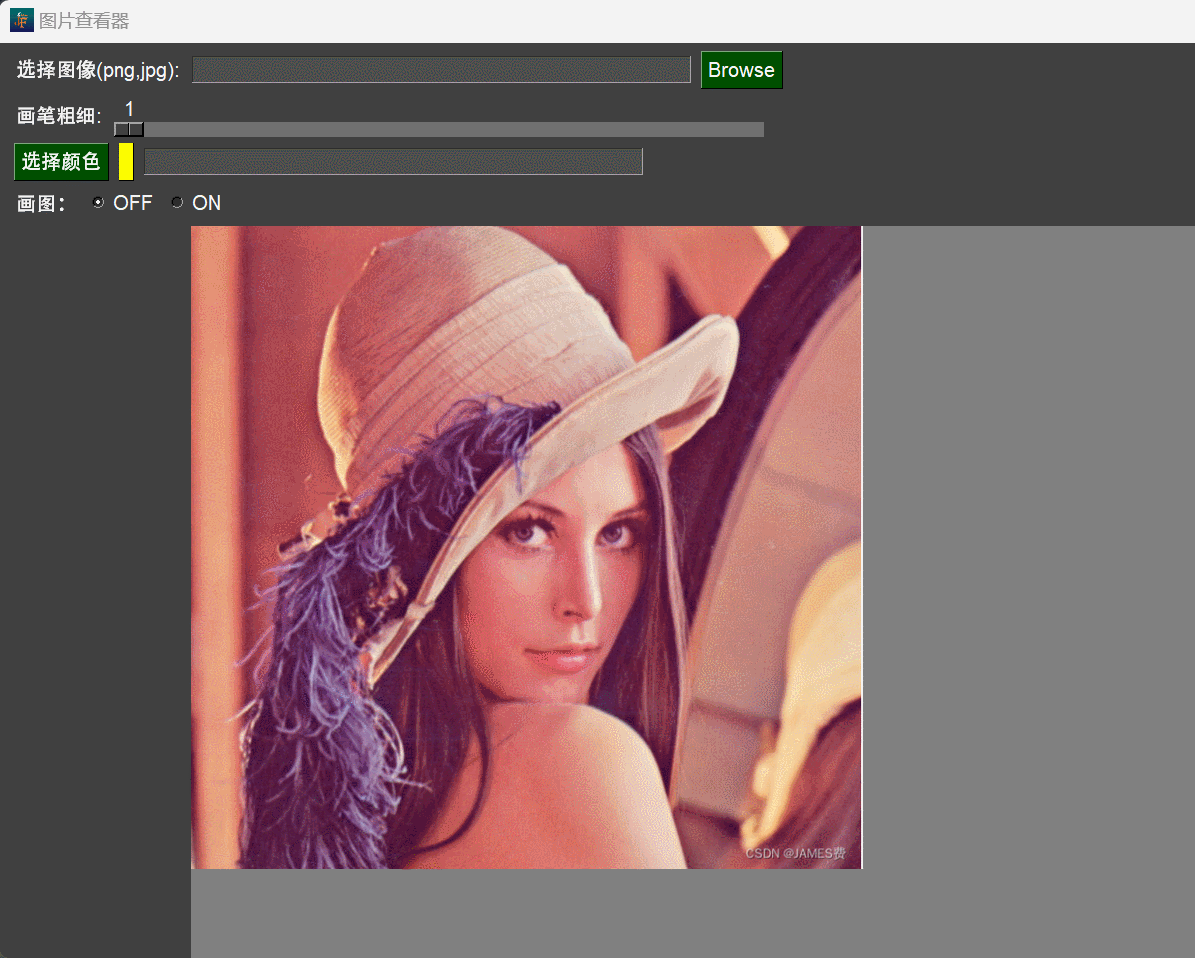
Task: Open the 选择颜色 color chooser button
Action: [61, 162]
